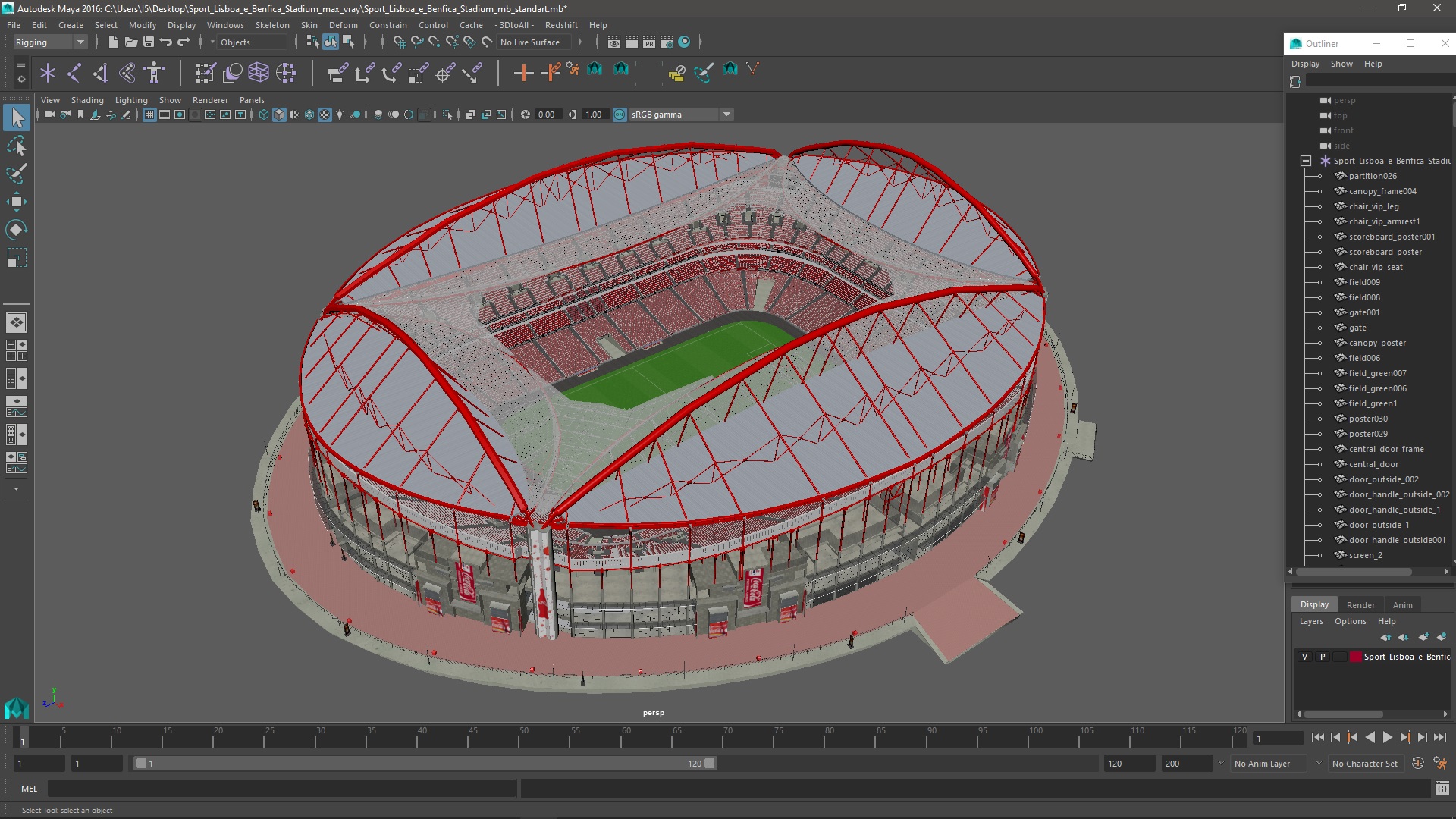Open the Skeleton menu
The width and height of the screenshot is (1456, 819).
272,25
